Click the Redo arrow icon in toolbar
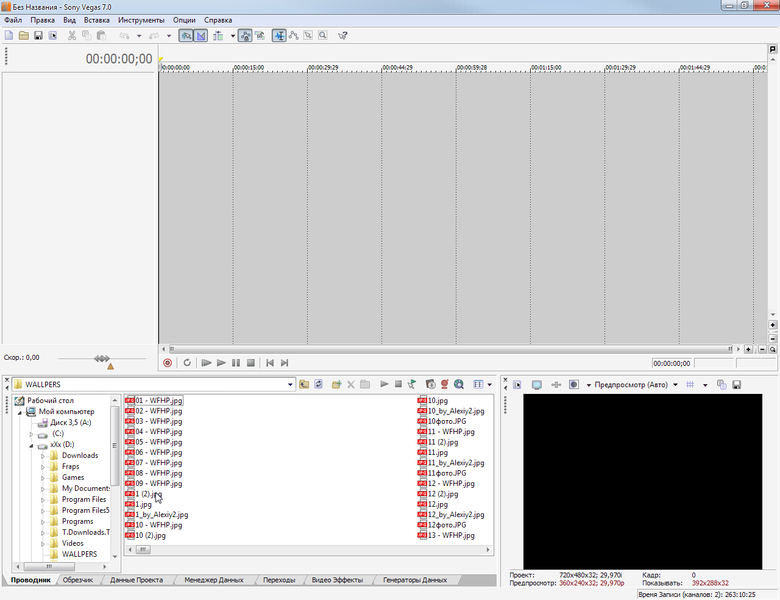The width and height of the screenshot is (780, 600). (x=154, y=36)
